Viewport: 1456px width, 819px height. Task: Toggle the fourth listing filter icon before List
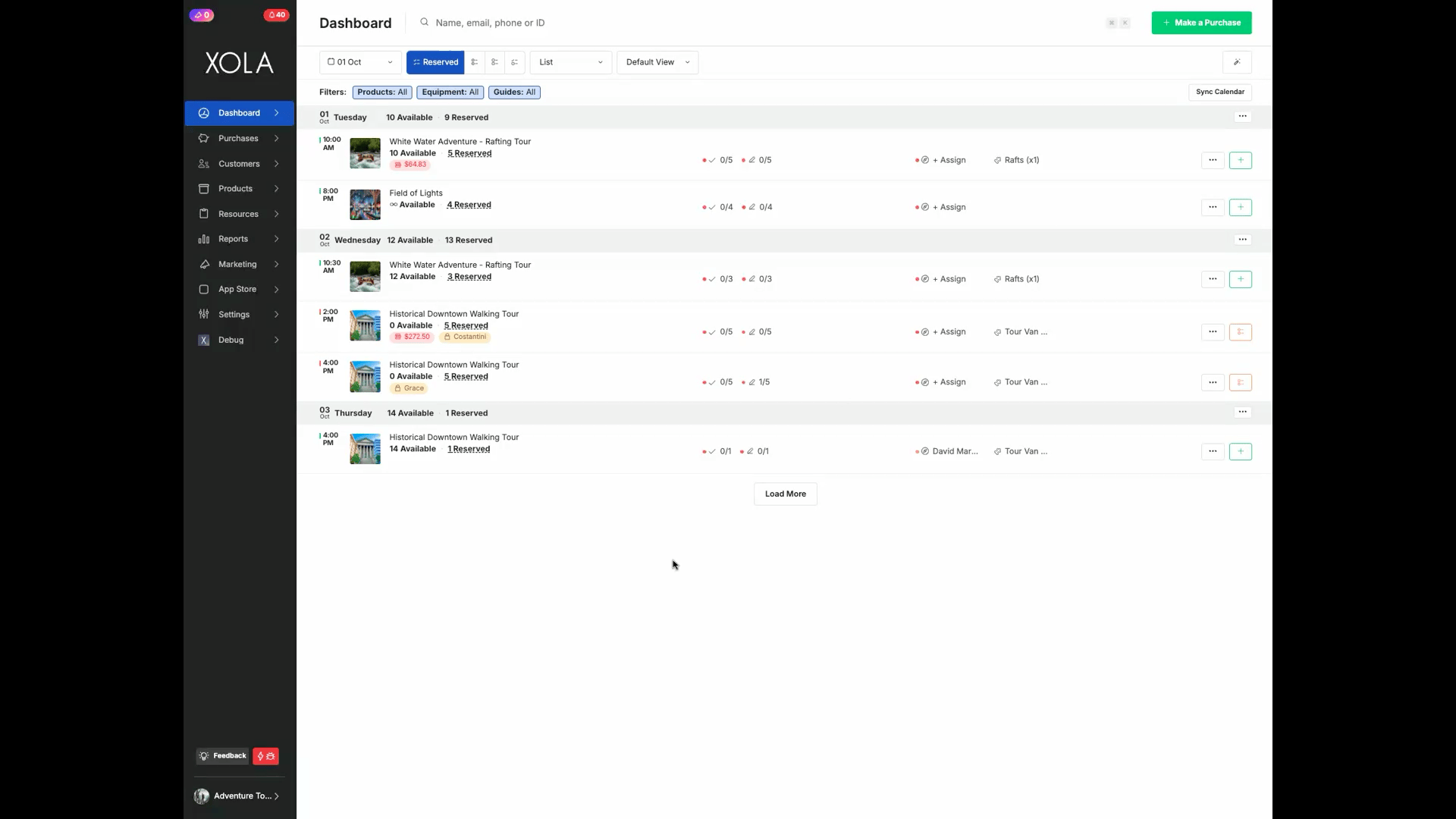[x=515, y=62]
